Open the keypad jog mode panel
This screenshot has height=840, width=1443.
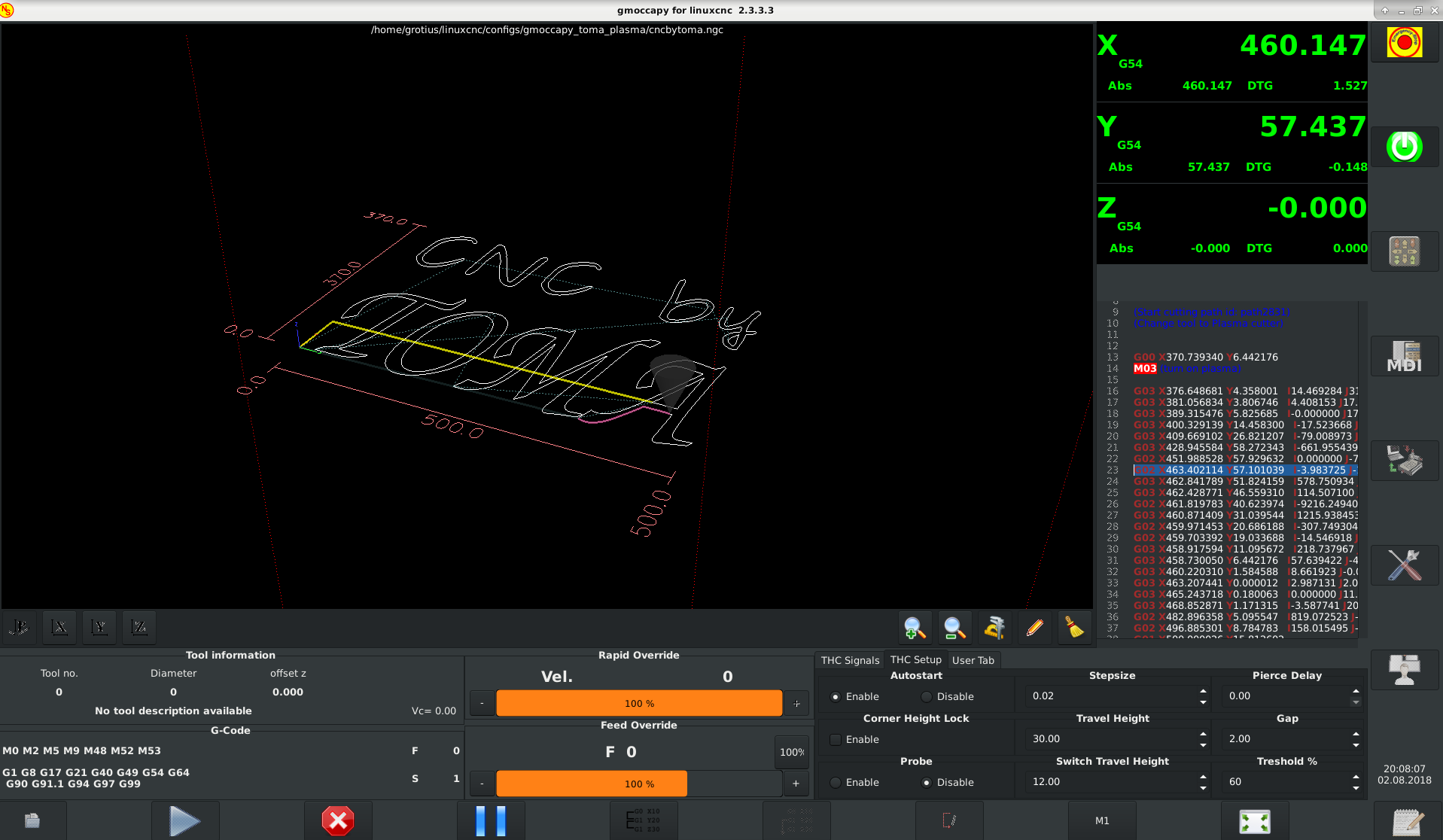point(1405,251)
